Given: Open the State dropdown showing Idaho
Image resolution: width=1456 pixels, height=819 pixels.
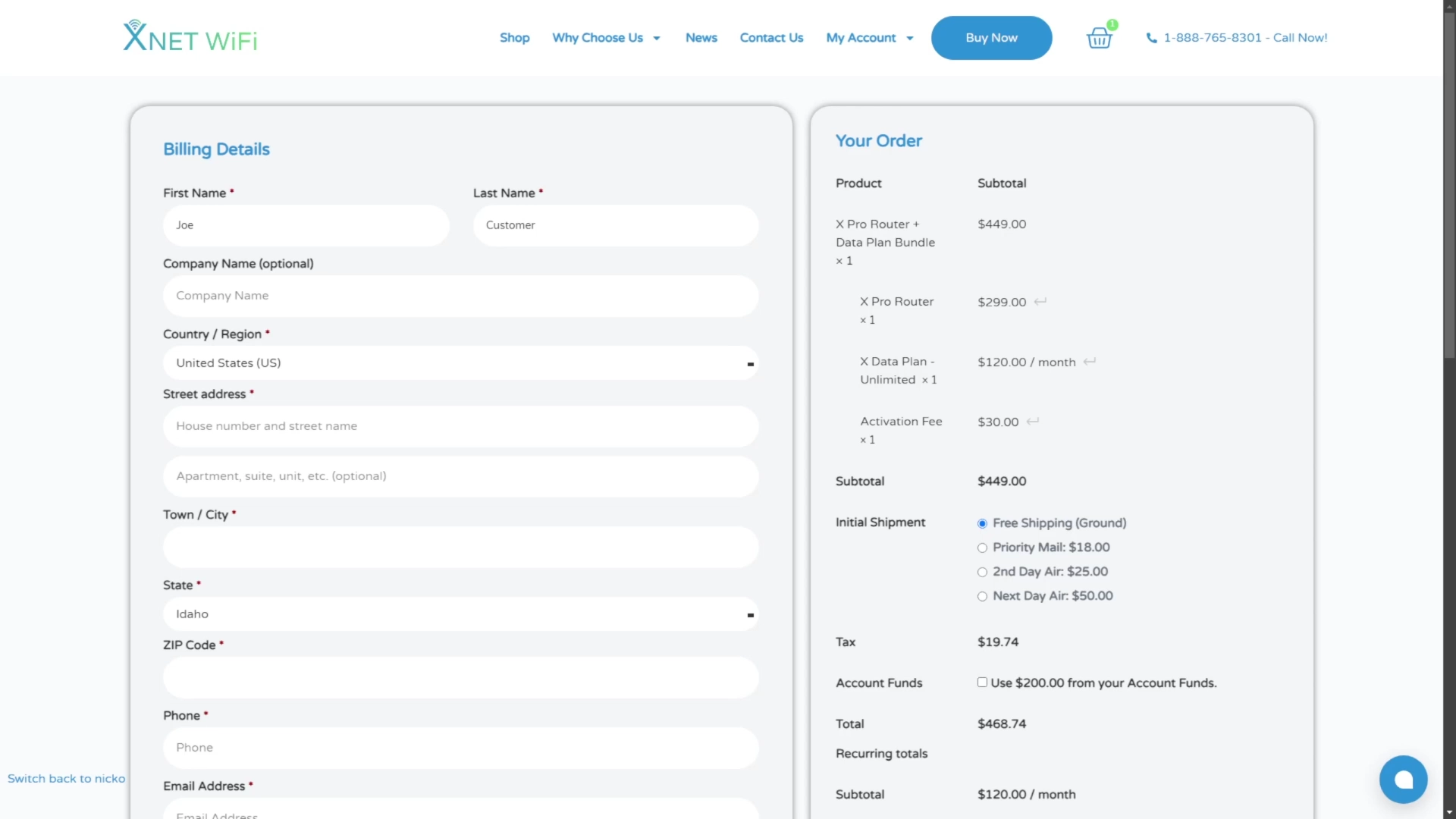Looking at the screenshot, I should (460, 614).
